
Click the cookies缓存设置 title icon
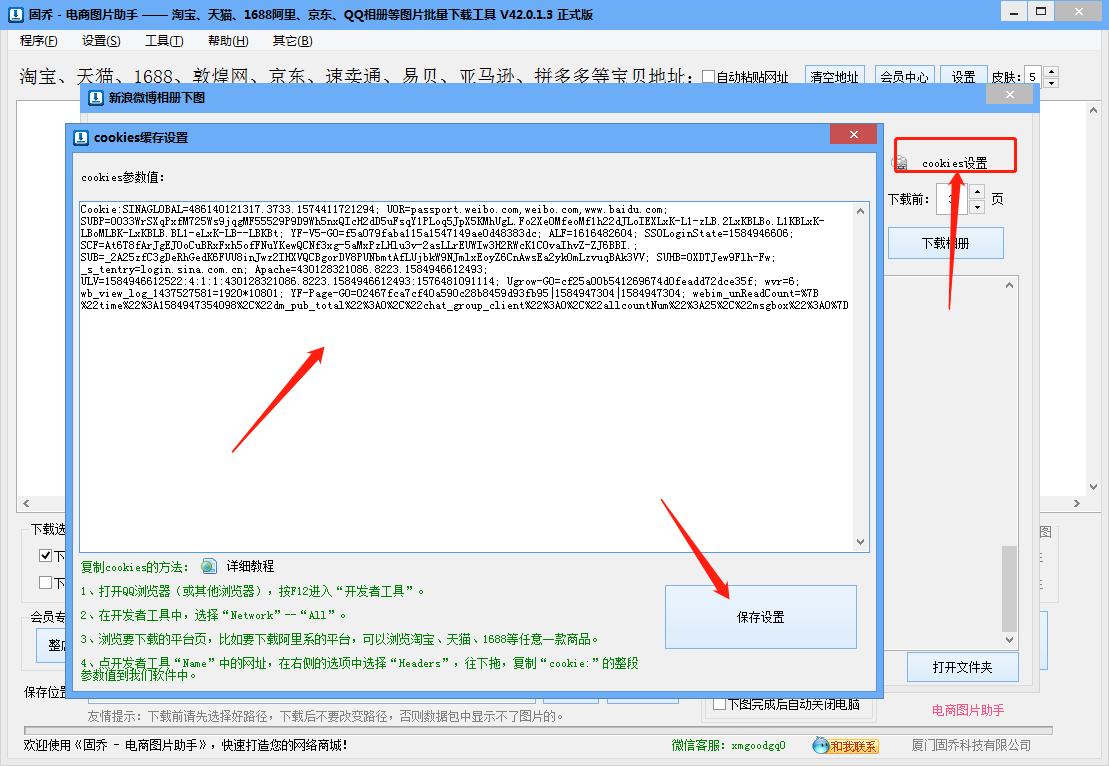[81, 137]
